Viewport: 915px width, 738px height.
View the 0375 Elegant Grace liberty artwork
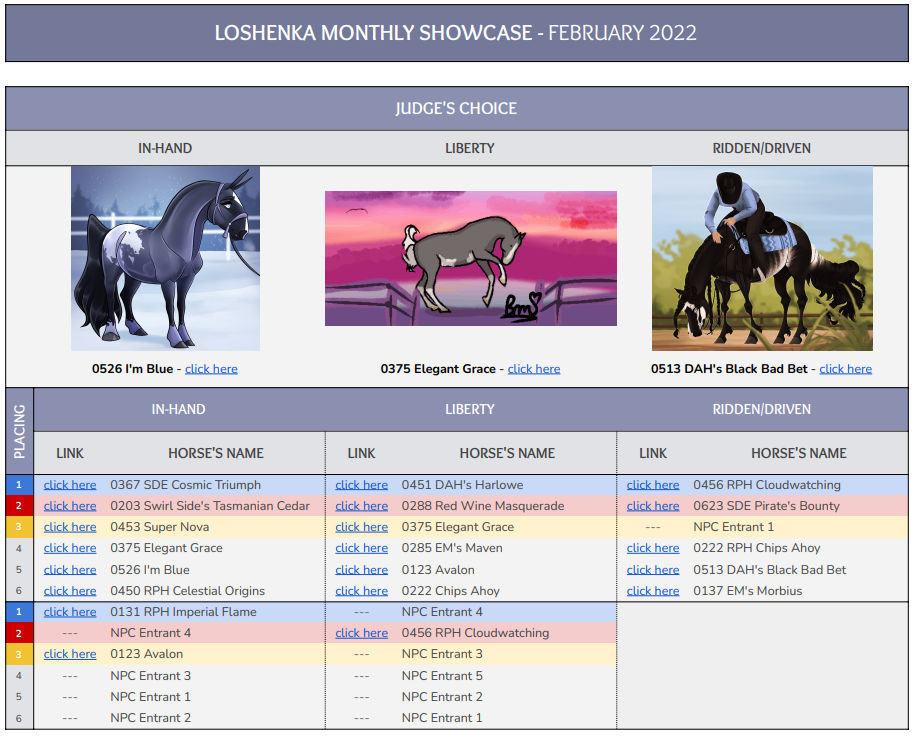(x=471, y=257)
